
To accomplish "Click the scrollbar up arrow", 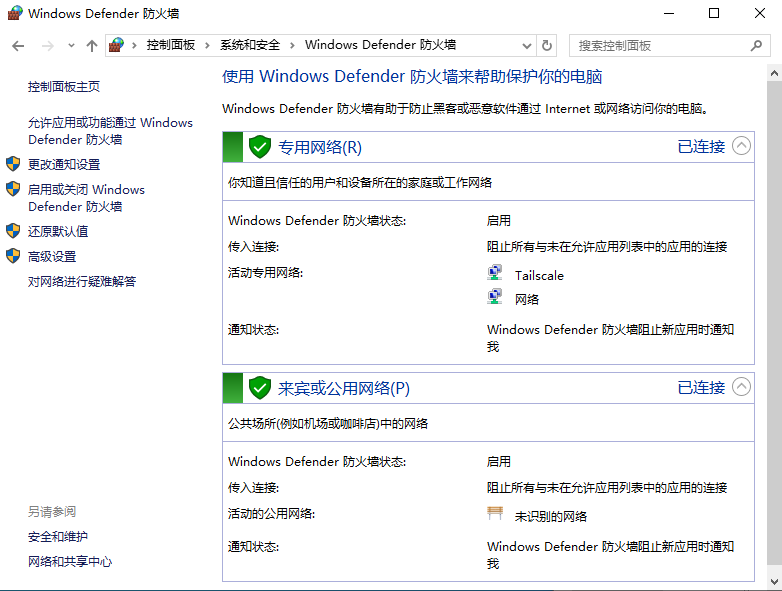I will (x=774, y=73).
